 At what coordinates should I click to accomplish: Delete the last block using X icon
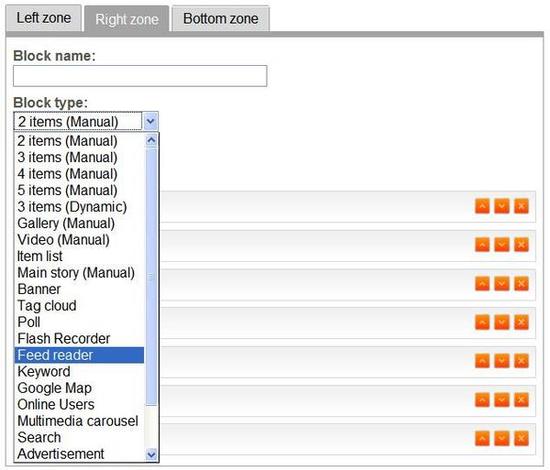click(521, 438)
